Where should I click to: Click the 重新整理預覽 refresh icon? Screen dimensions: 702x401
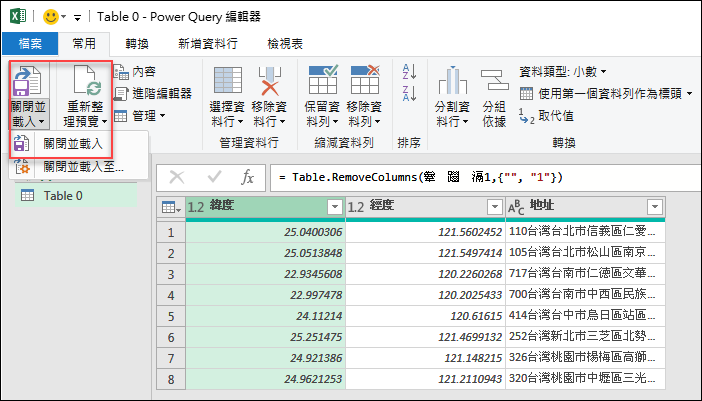(x=86, y=81)
